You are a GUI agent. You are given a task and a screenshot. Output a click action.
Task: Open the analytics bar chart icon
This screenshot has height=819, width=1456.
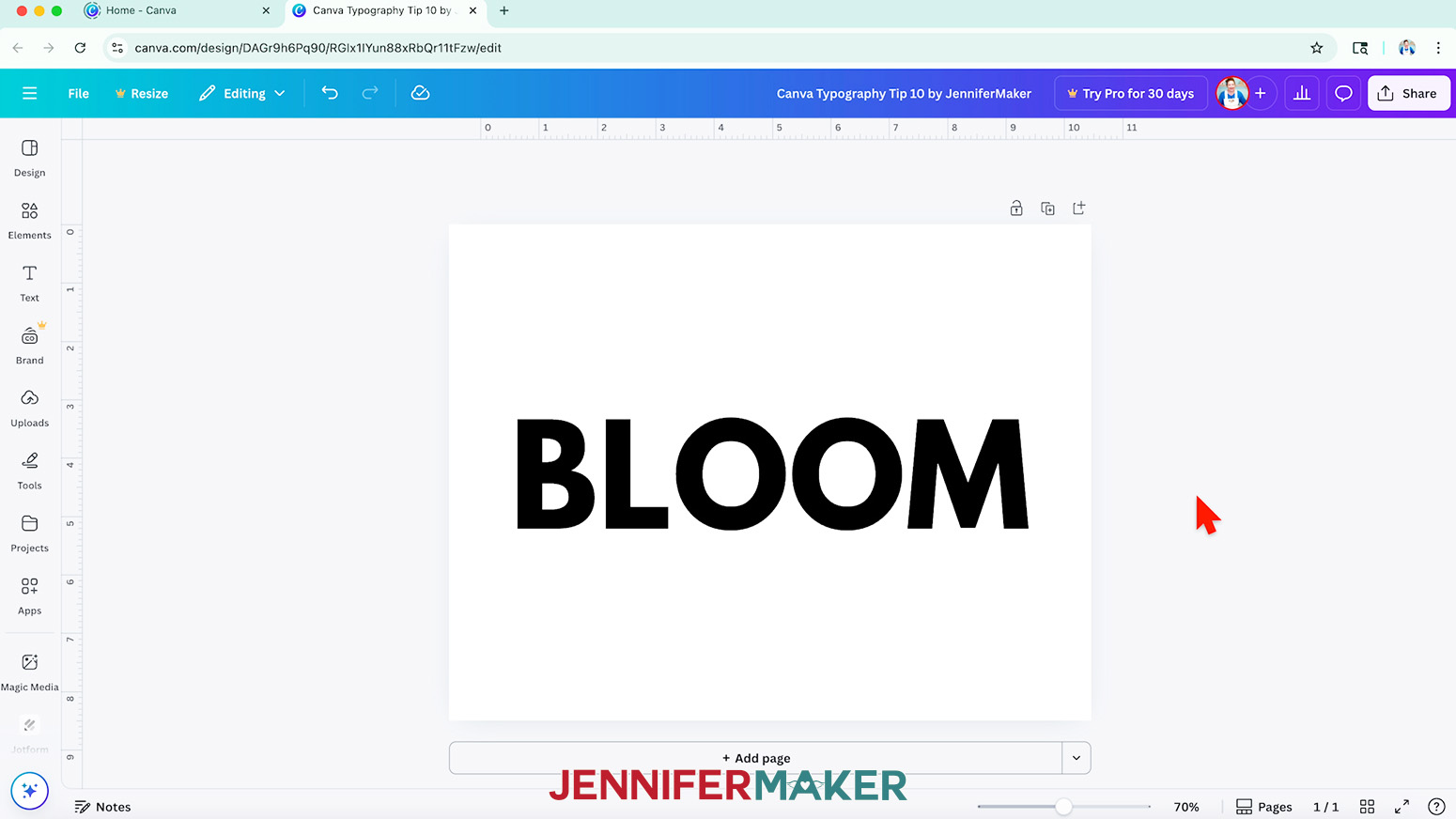click(1302, 93)
